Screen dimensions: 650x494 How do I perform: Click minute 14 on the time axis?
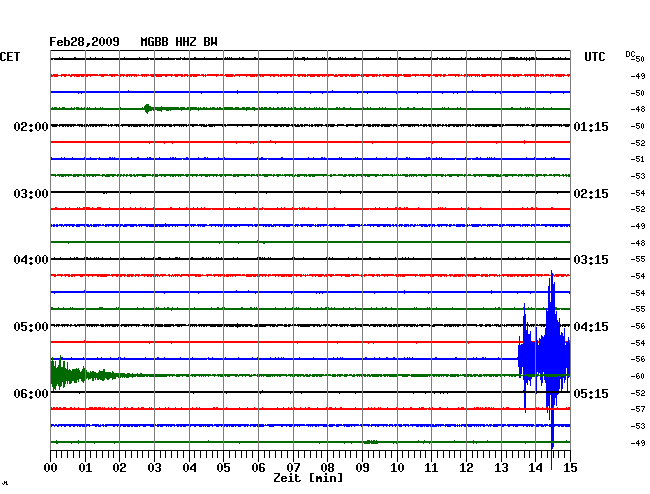535,467
